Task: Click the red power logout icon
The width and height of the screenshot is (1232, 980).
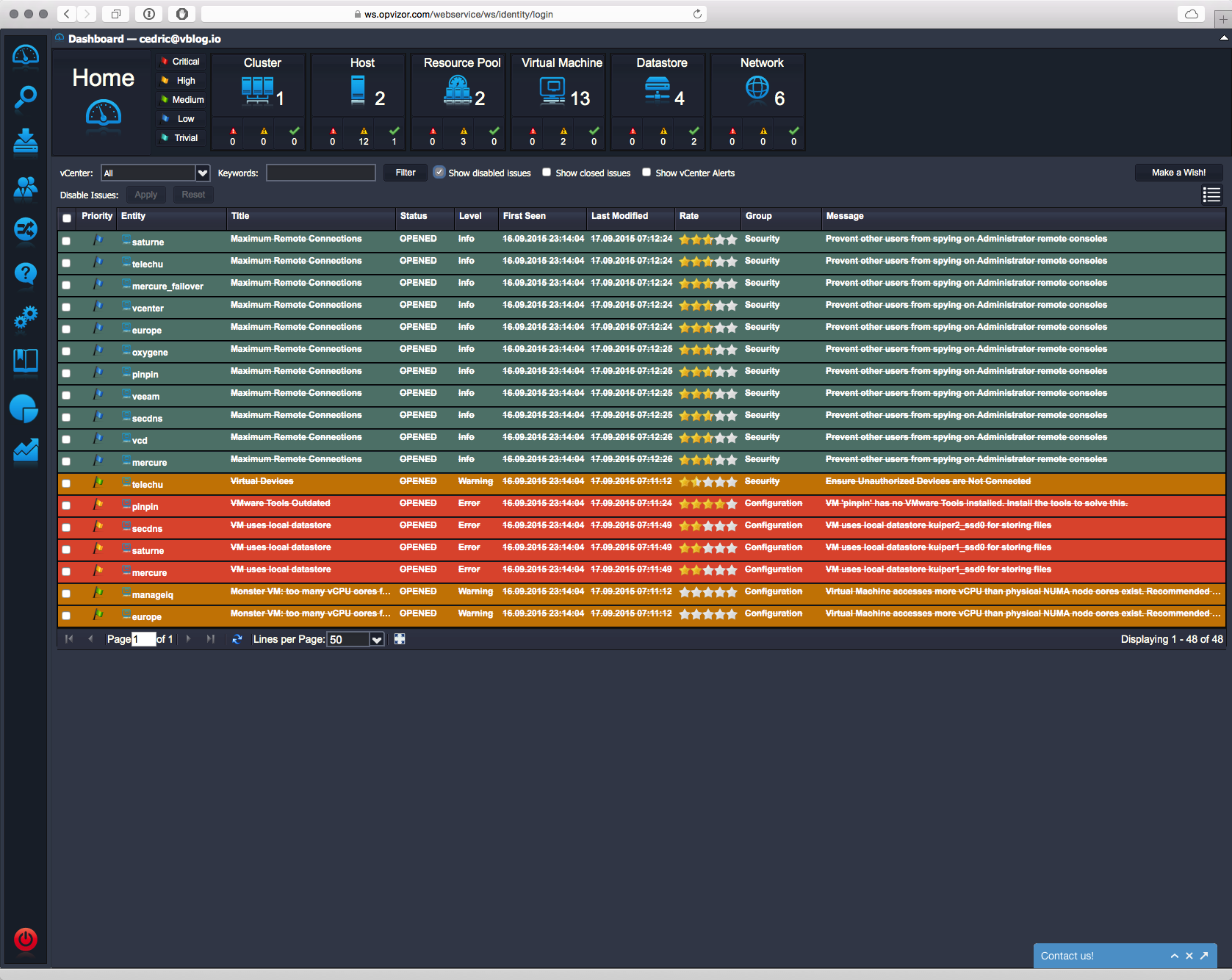Action: pos(26,939)
